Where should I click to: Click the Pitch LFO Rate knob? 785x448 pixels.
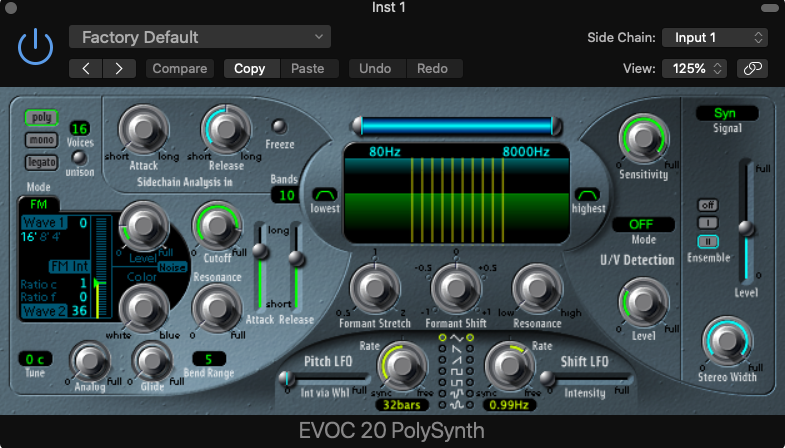(x=402, y=366)
